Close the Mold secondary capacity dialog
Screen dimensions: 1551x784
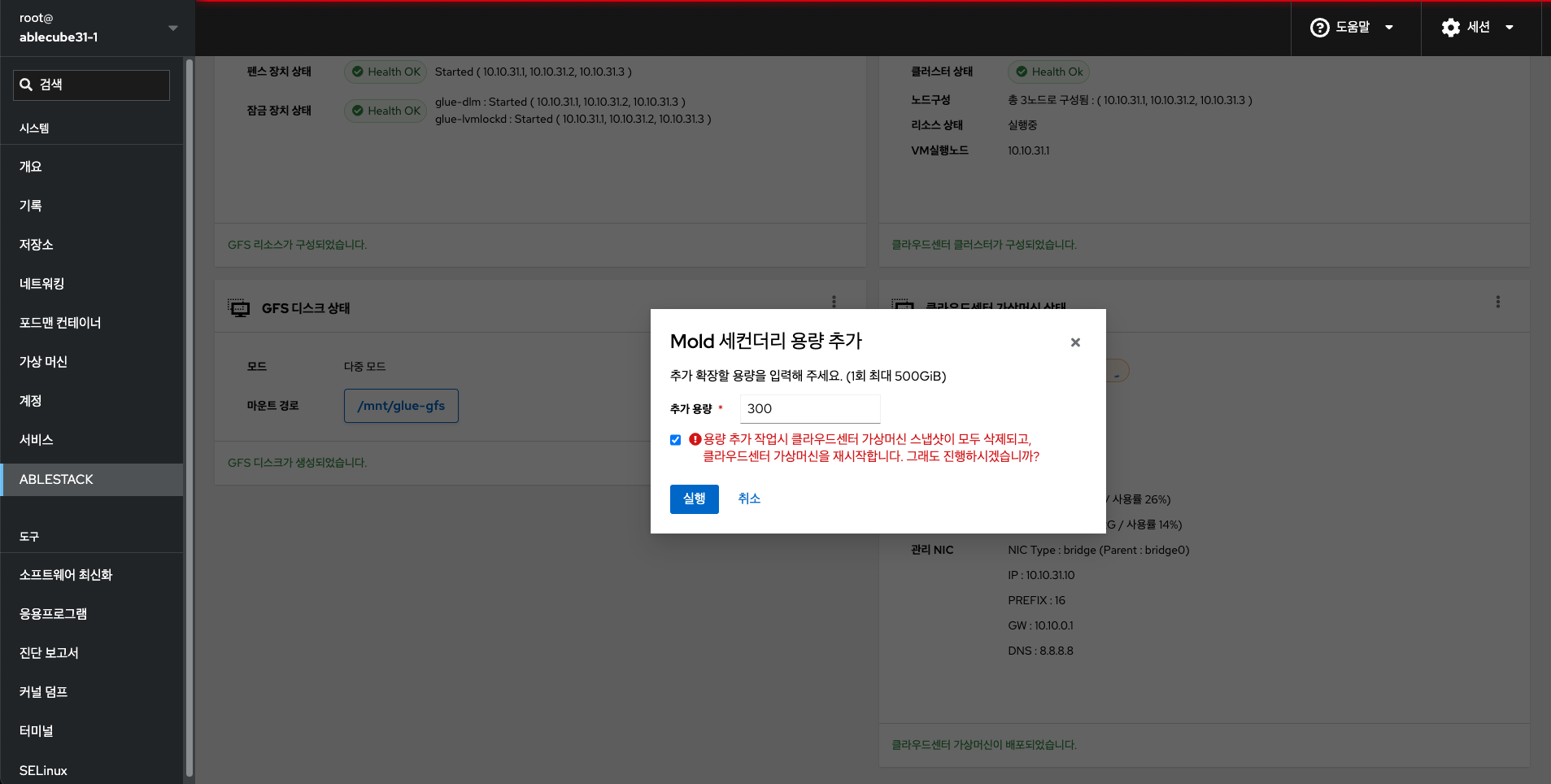pyautogui.click(x=1075, y=342)
